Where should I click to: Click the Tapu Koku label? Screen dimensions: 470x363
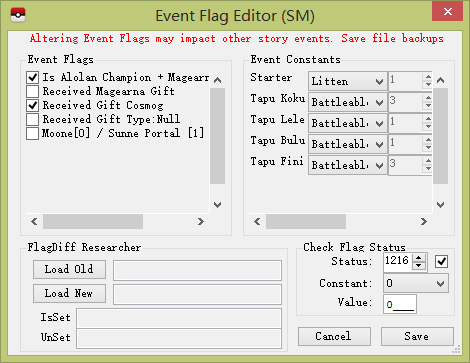278,99
